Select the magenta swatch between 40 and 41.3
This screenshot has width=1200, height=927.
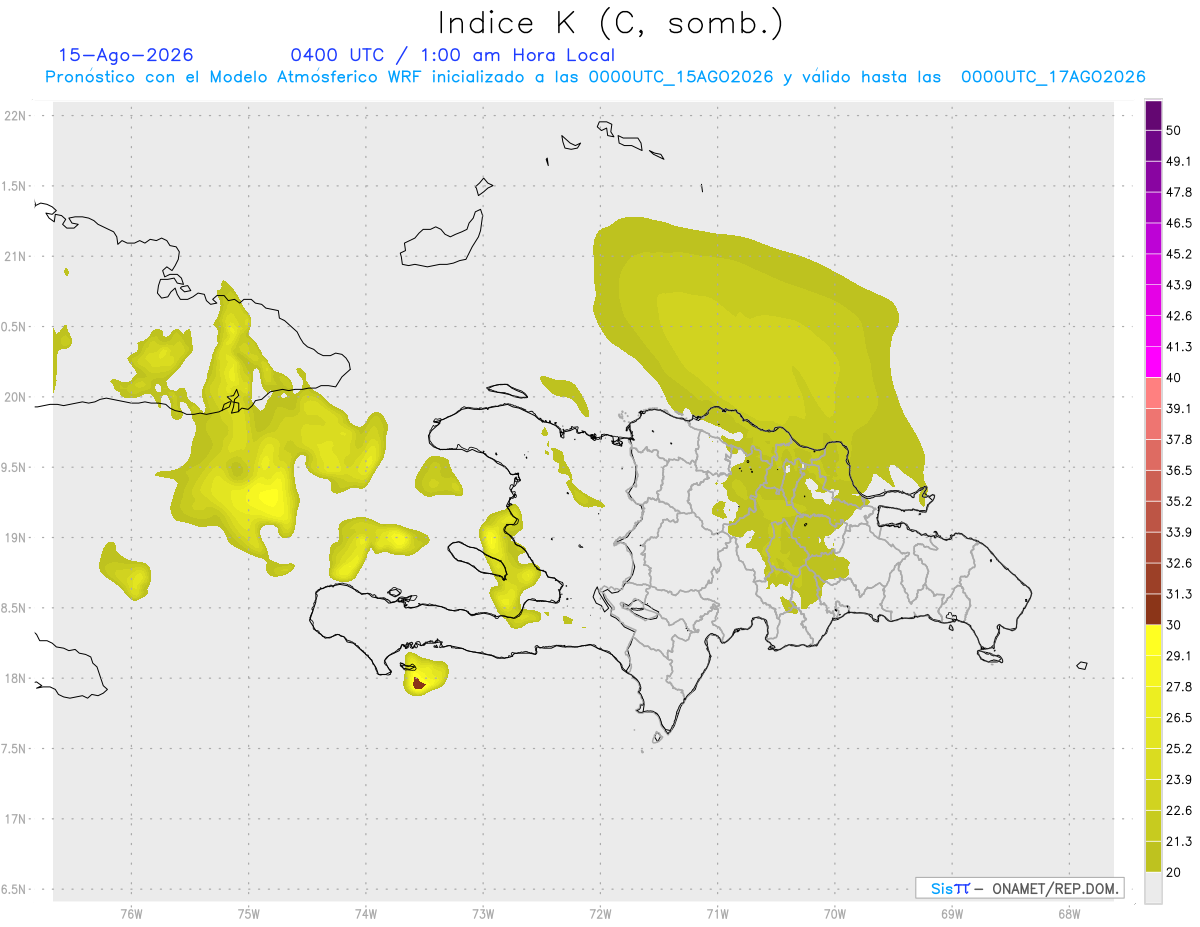click(1153, 362)
